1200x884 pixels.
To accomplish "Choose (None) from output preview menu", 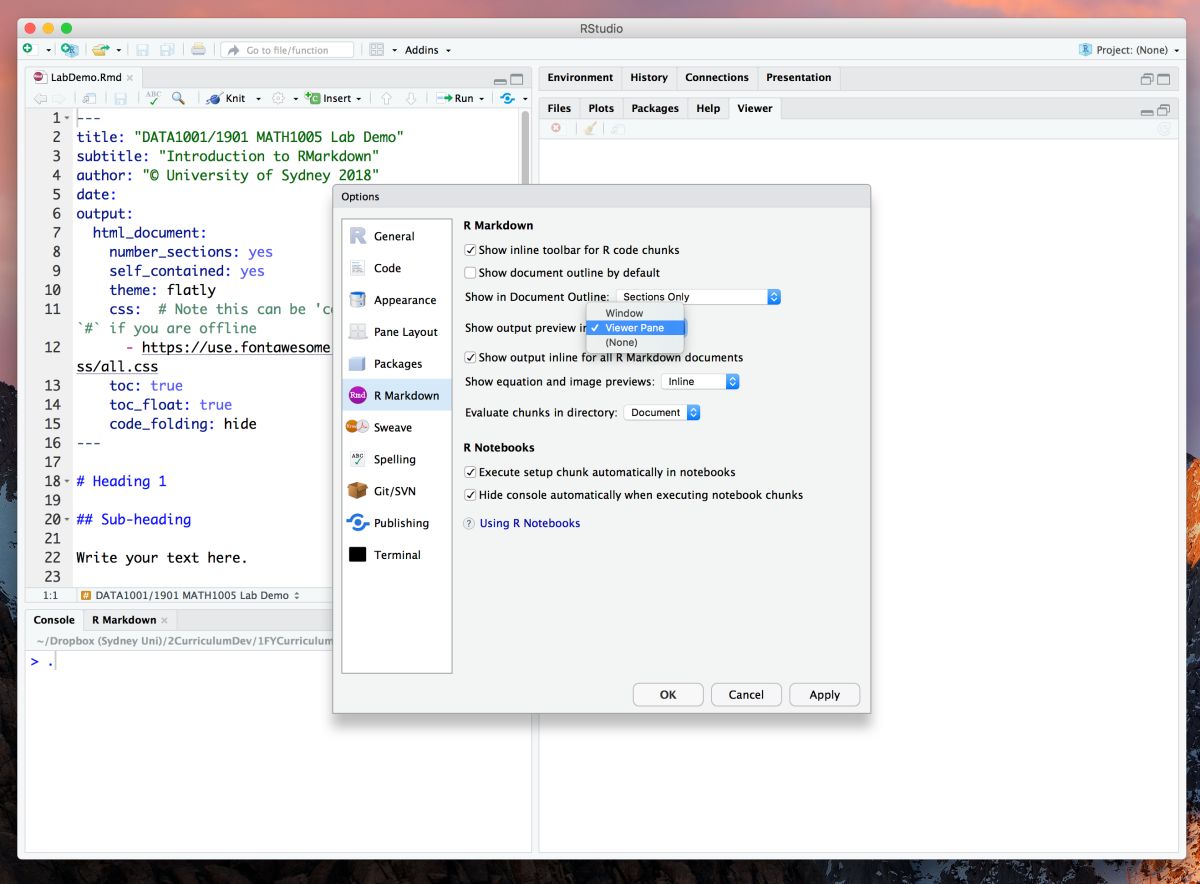I will tap(635, 342).
